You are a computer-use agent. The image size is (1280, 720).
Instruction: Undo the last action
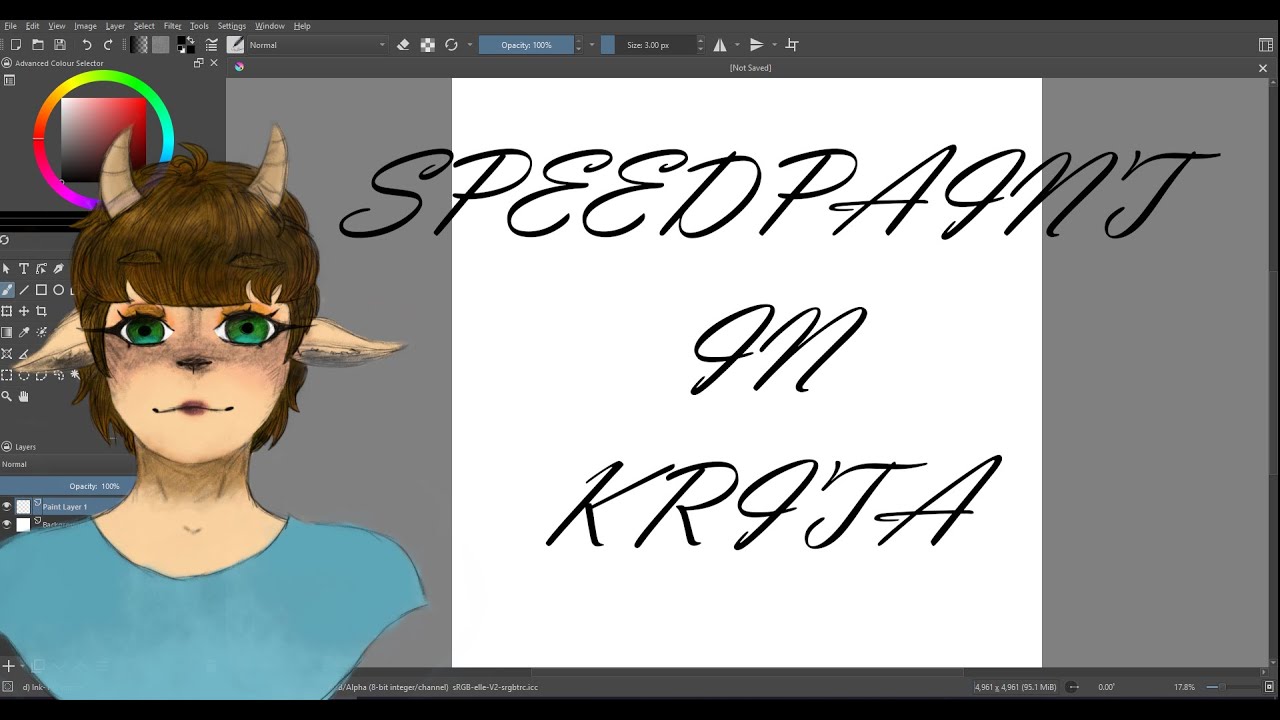(x=87, y=45)
